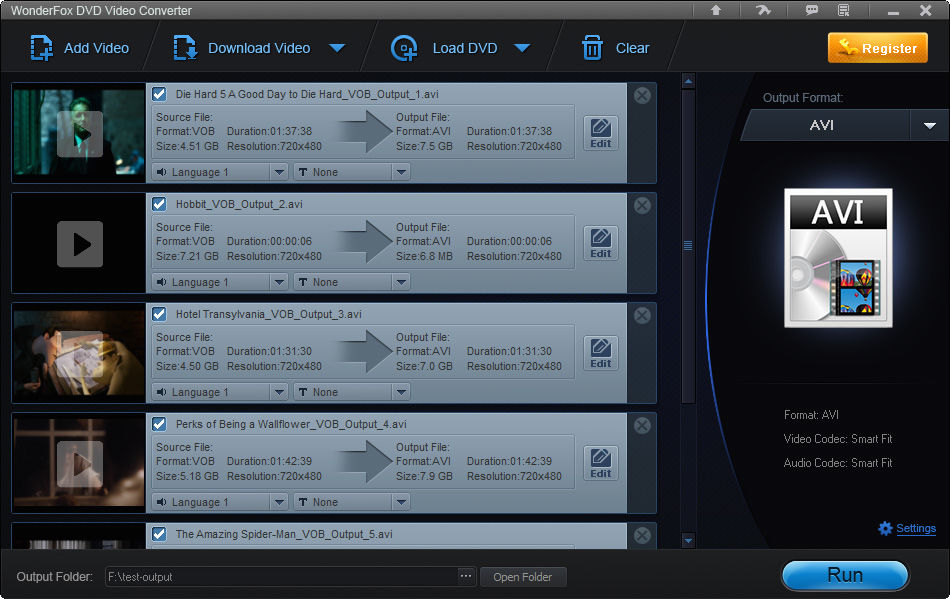The width and height of the screenshot is (950, 599).
Task: Clear the video list
Action: tap(616, 48)
